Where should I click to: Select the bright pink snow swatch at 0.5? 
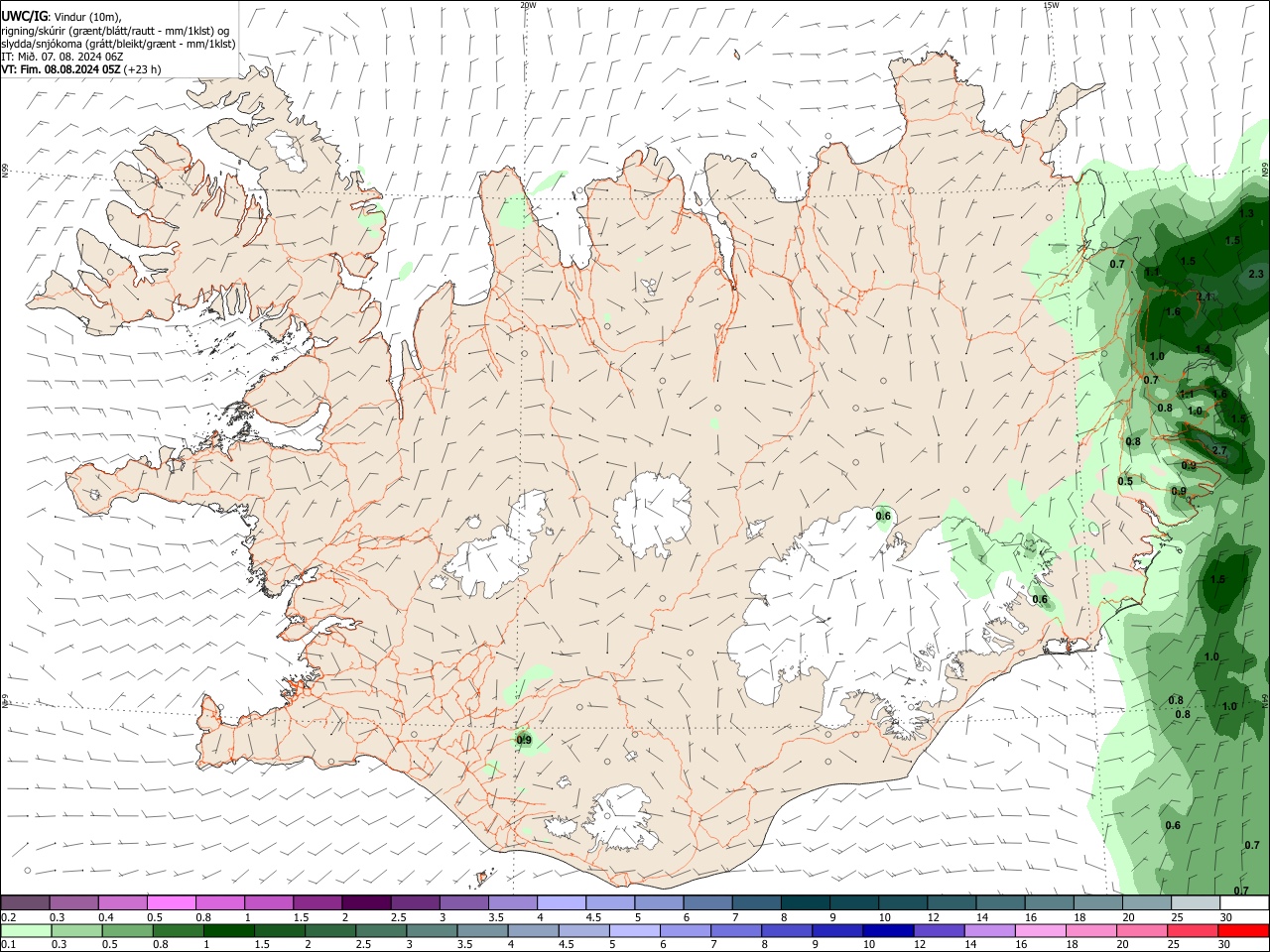click(170, 902)
